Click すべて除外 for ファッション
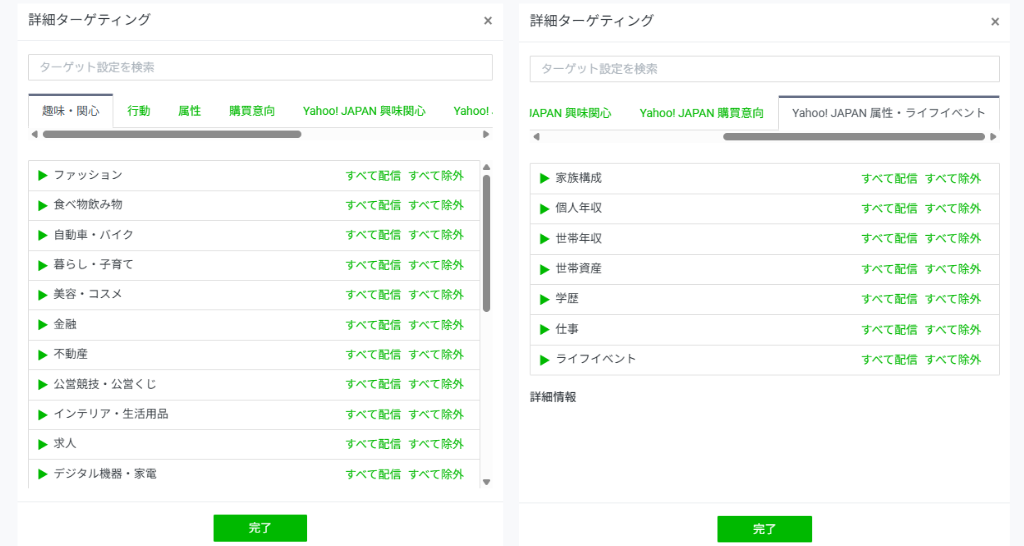 [x=436, y=176]
